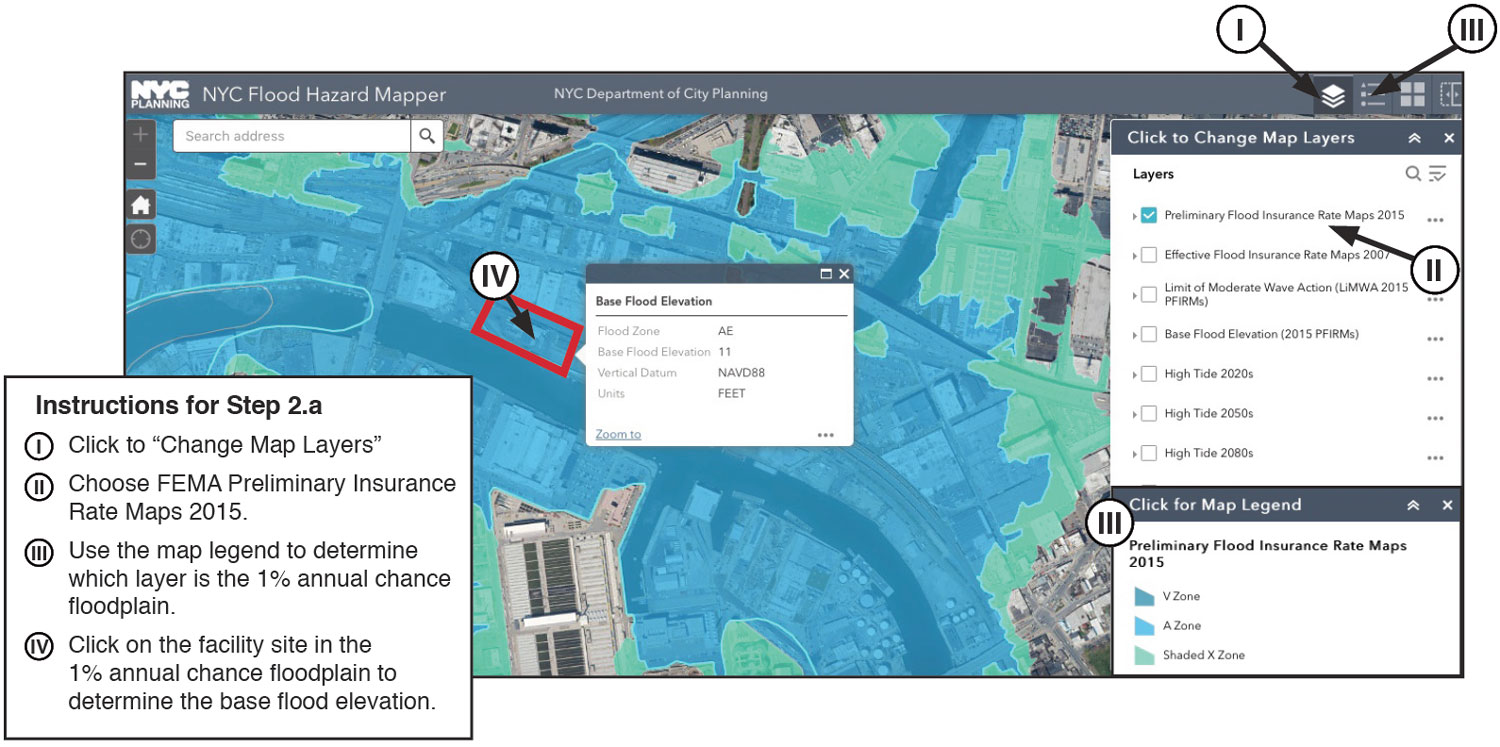Image resolution: width=1500 pixels, height=747 pixels.
Task: Collapse the Click to Change Map Layers panel
Action: coord(1414,139)
